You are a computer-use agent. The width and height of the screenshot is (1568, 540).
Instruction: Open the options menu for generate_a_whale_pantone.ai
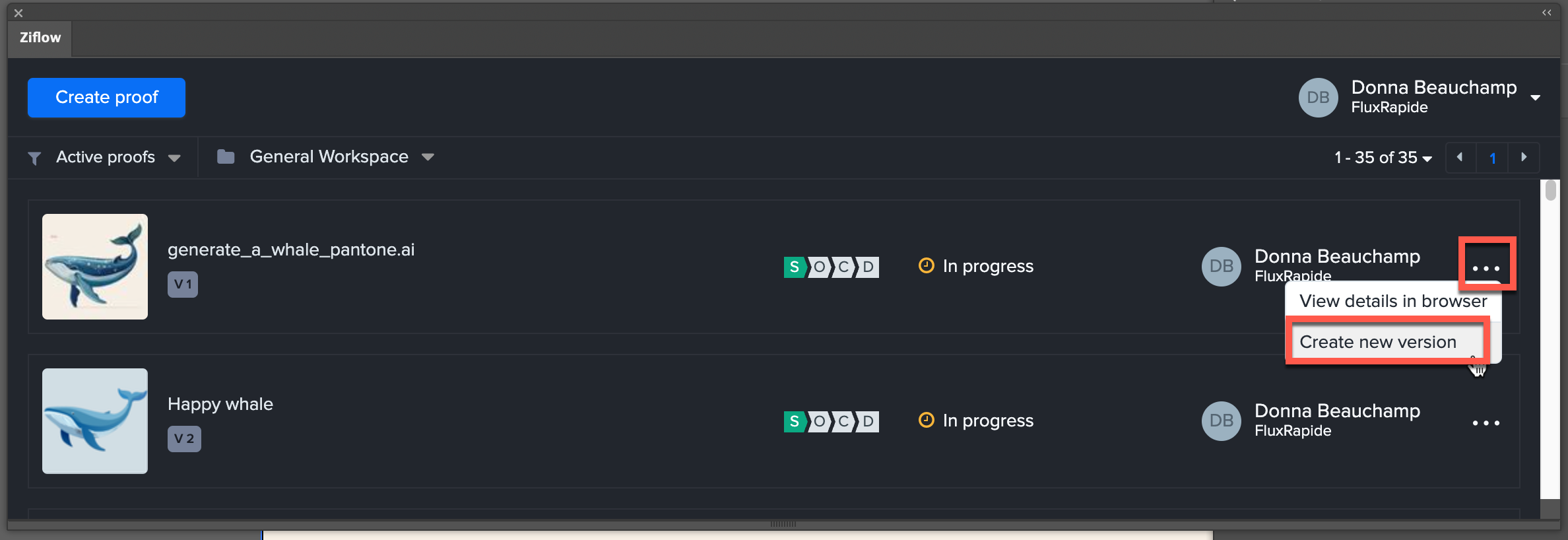(1486, 268)
